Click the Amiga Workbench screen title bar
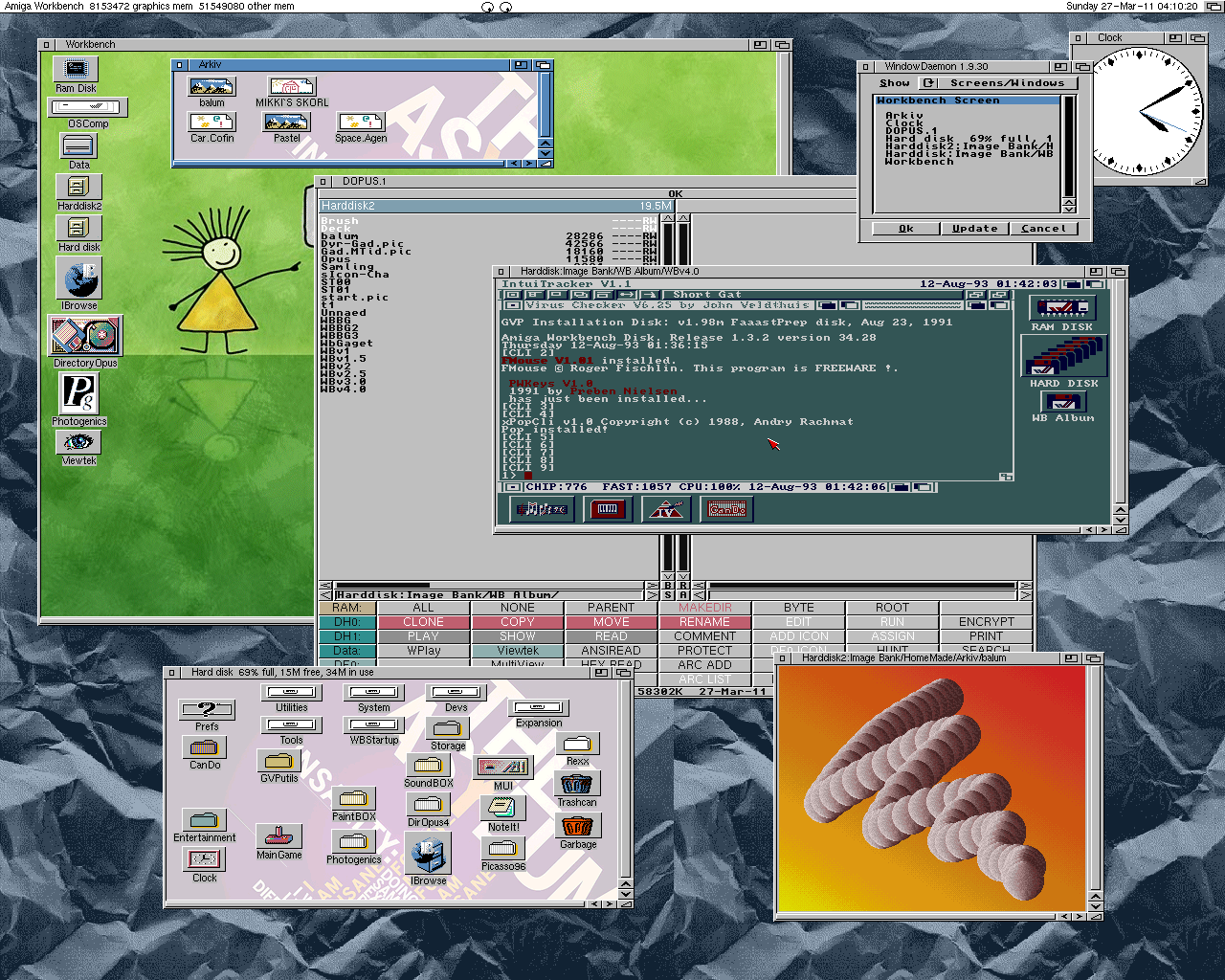The height and width of the screenshot is (980, 1225). pyautogui.click(x=612, y=6)
